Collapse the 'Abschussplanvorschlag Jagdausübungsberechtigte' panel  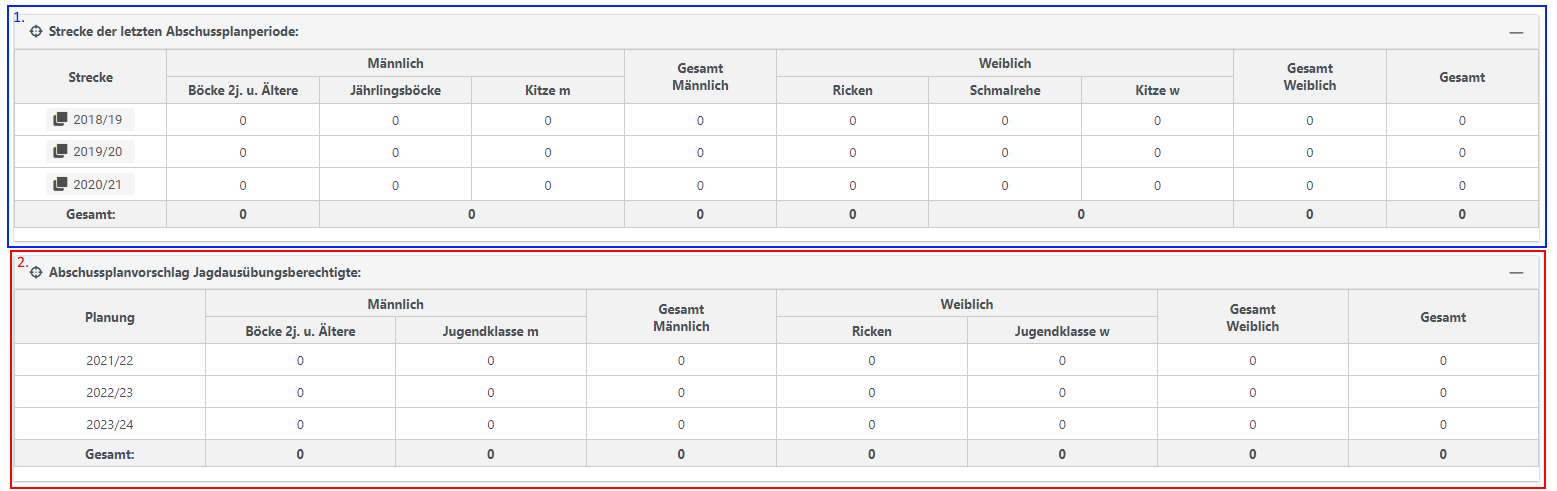pyautogui.click(x=1516, y=273)
